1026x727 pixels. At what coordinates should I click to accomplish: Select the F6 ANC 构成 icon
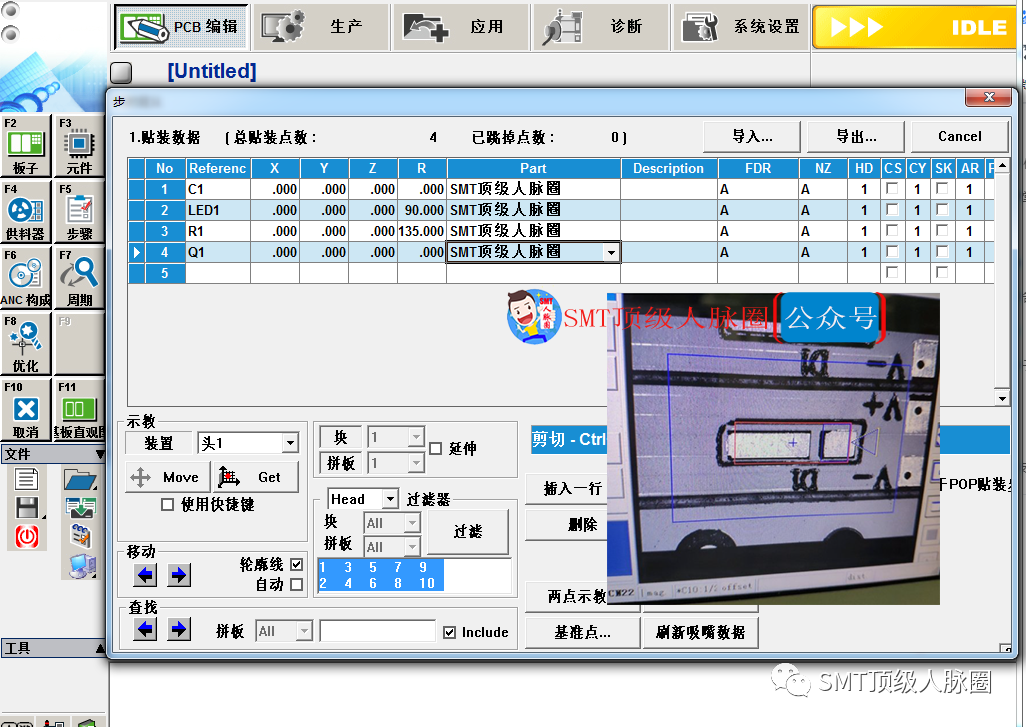[x=26, y=277]
